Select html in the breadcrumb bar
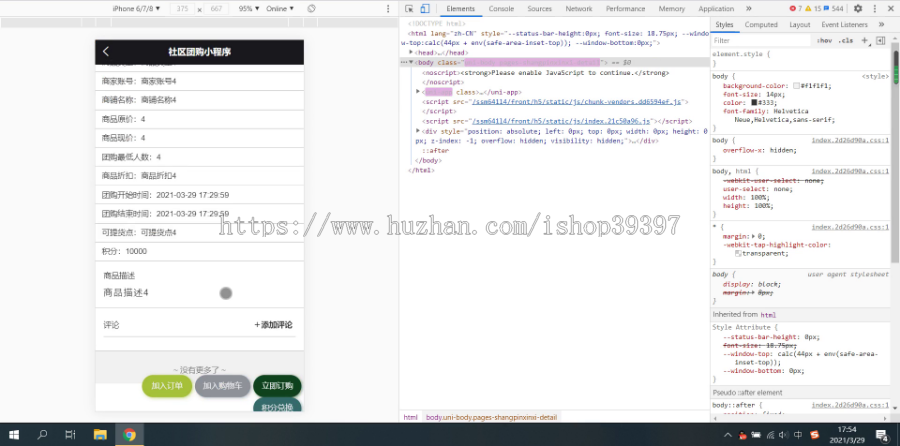The height and width of the screenshot is (446, 900). tap(410, 417)
